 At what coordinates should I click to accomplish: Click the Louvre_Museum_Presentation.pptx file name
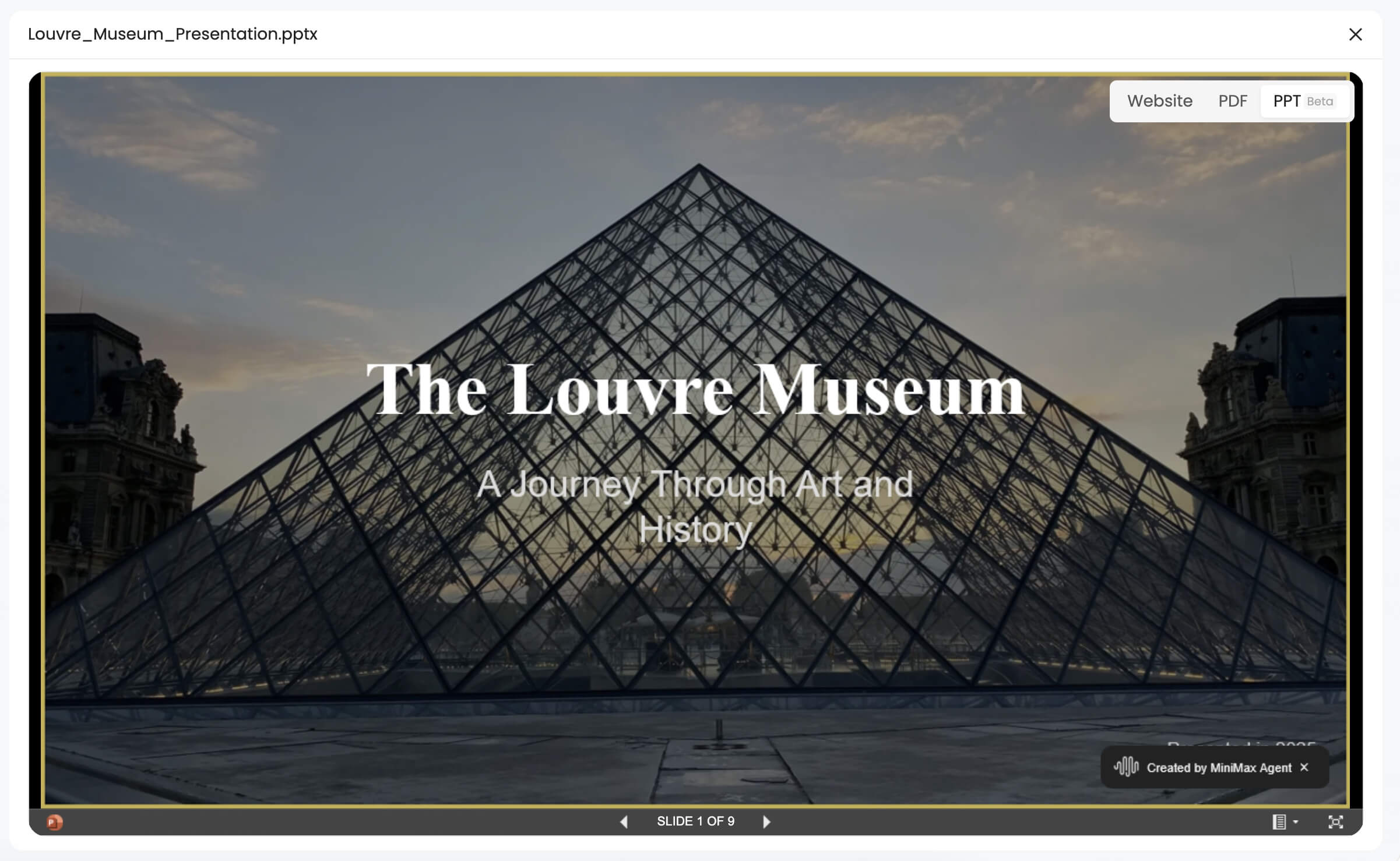click(173, 34)
